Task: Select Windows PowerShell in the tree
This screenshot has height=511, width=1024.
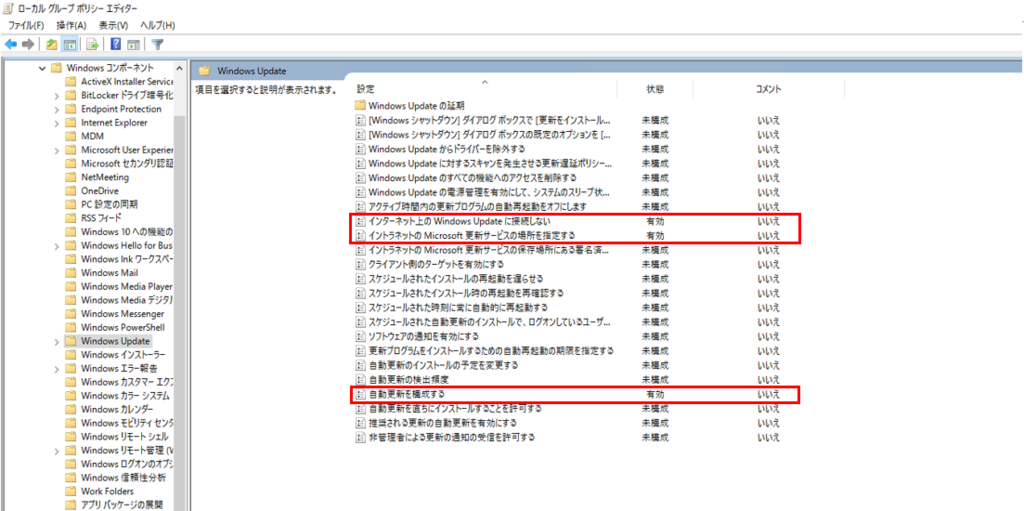Action: coord(123,327)
